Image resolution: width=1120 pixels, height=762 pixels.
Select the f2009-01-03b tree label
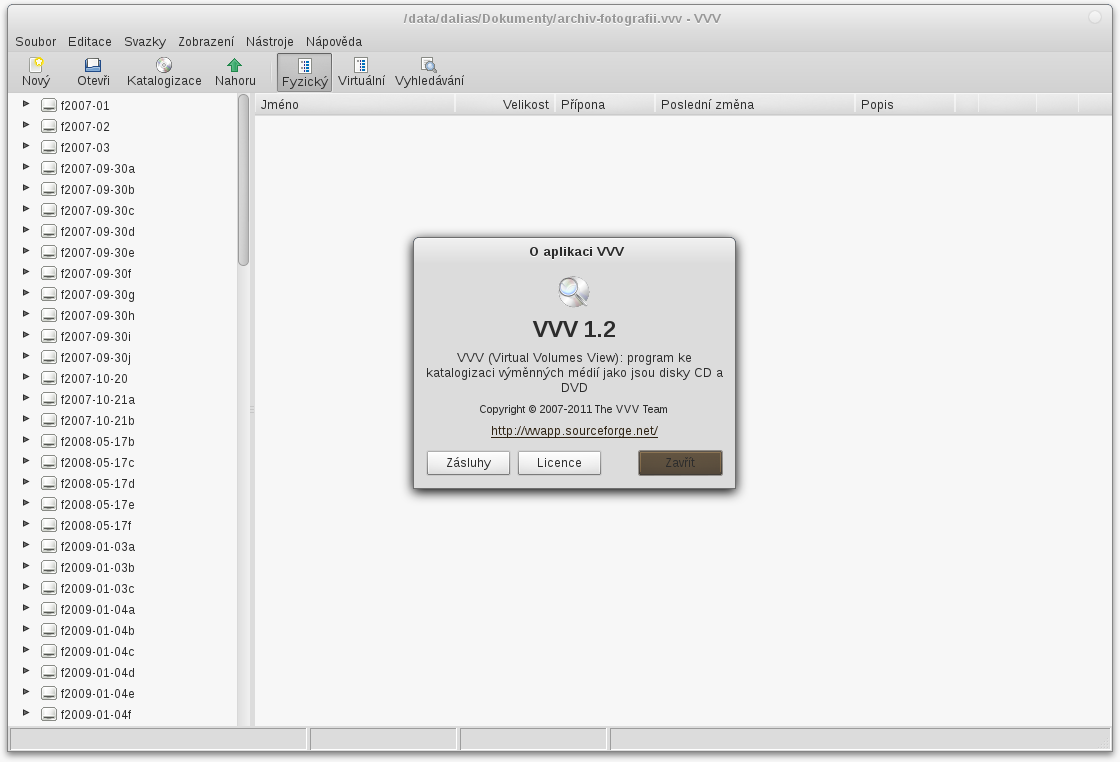(x=98, y=568)
